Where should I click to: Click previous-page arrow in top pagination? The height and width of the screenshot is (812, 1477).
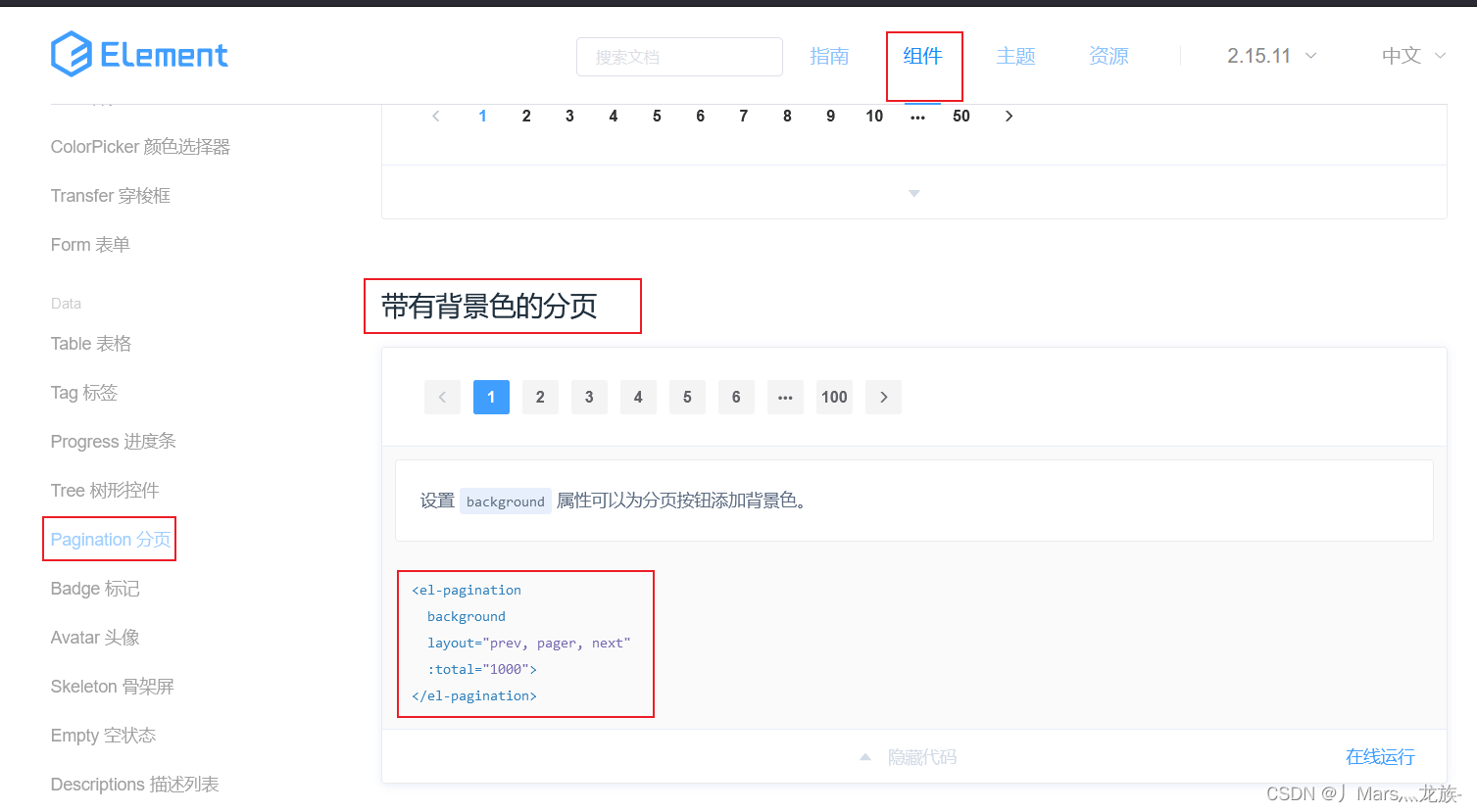(436, 116)
